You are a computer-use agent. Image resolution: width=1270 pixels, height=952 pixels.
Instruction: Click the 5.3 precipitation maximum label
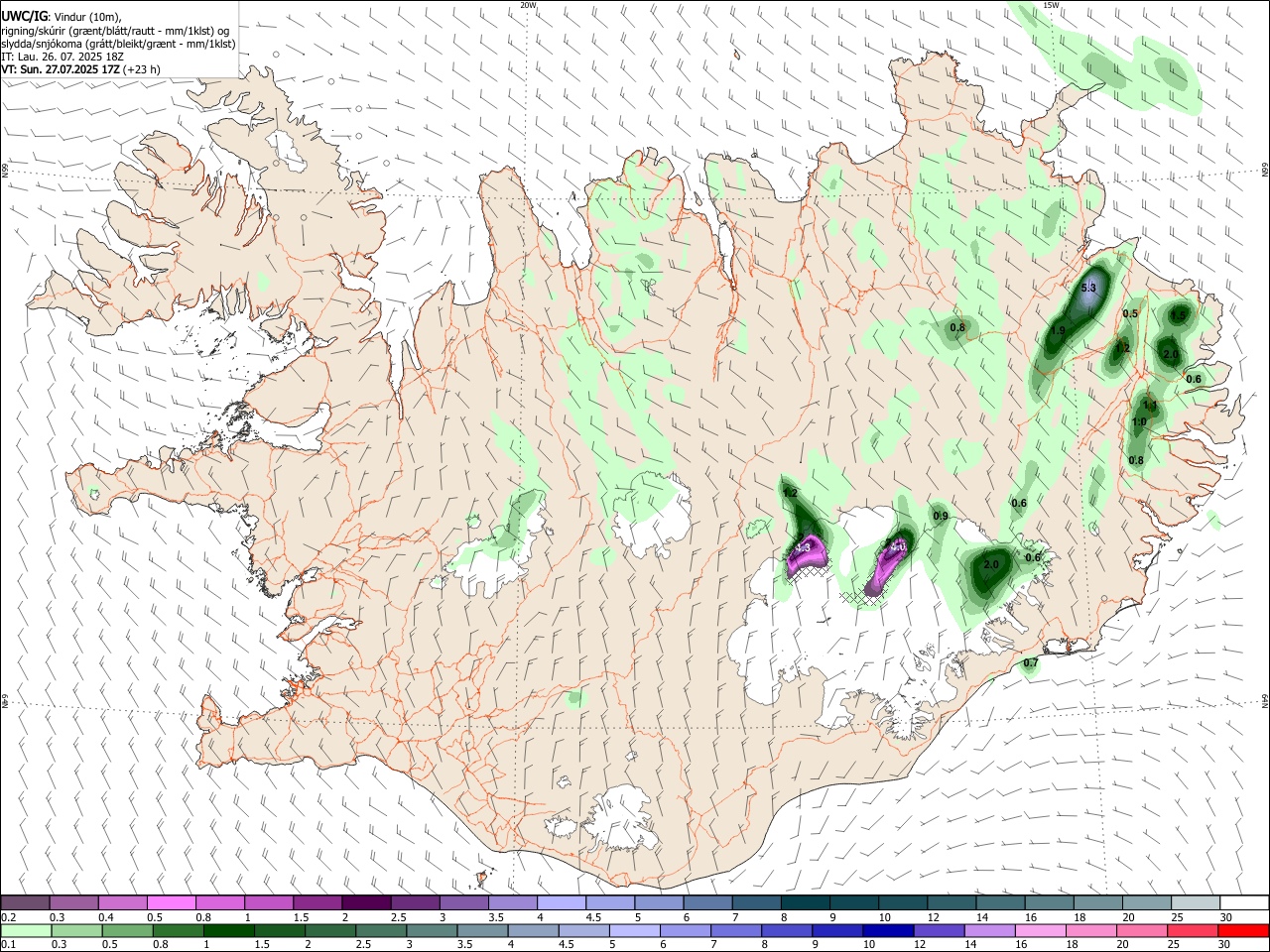pyautogui.click(x=1088, y=288)
